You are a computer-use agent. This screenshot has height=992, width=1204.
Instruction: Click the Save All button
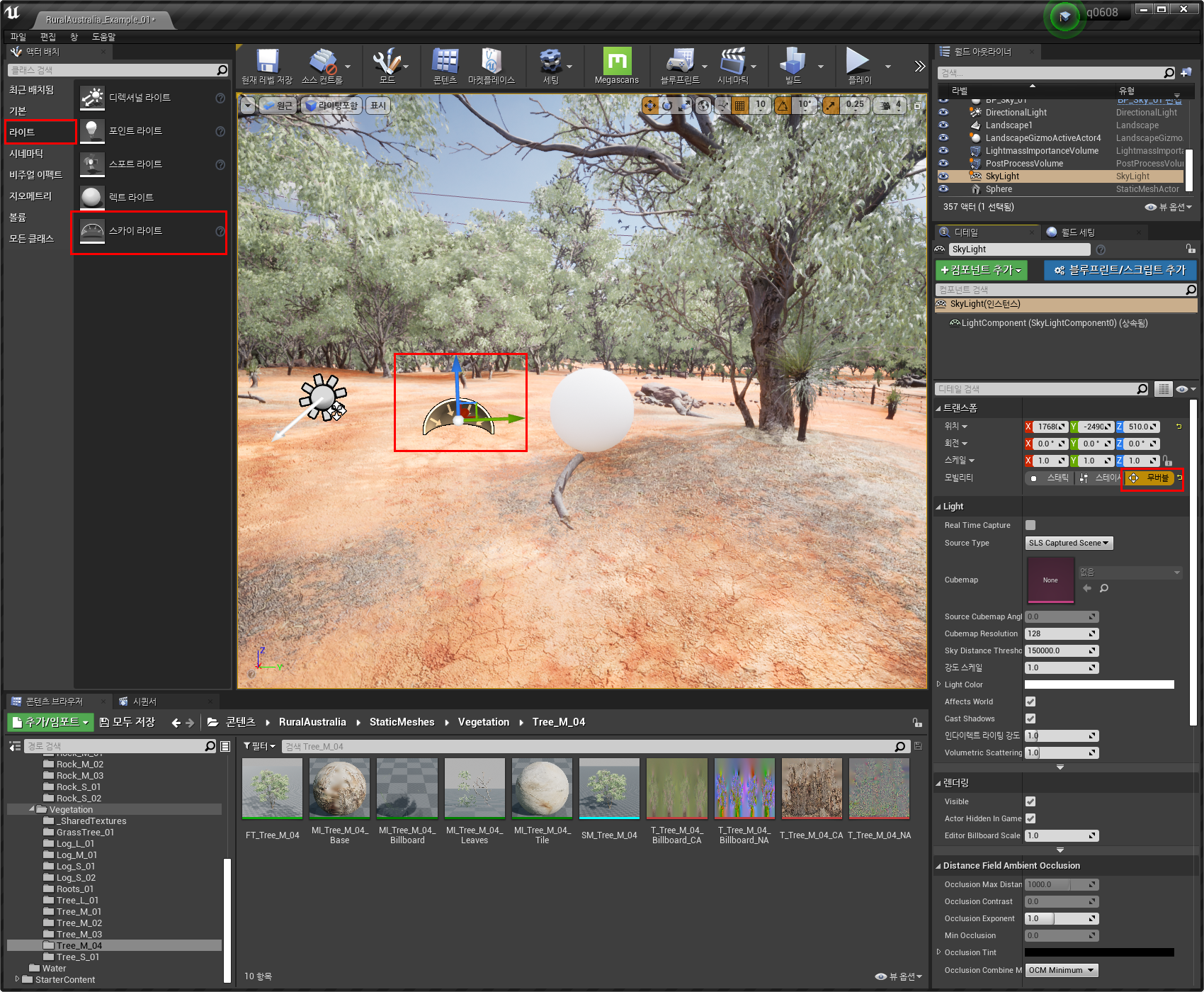pos(128,722)
